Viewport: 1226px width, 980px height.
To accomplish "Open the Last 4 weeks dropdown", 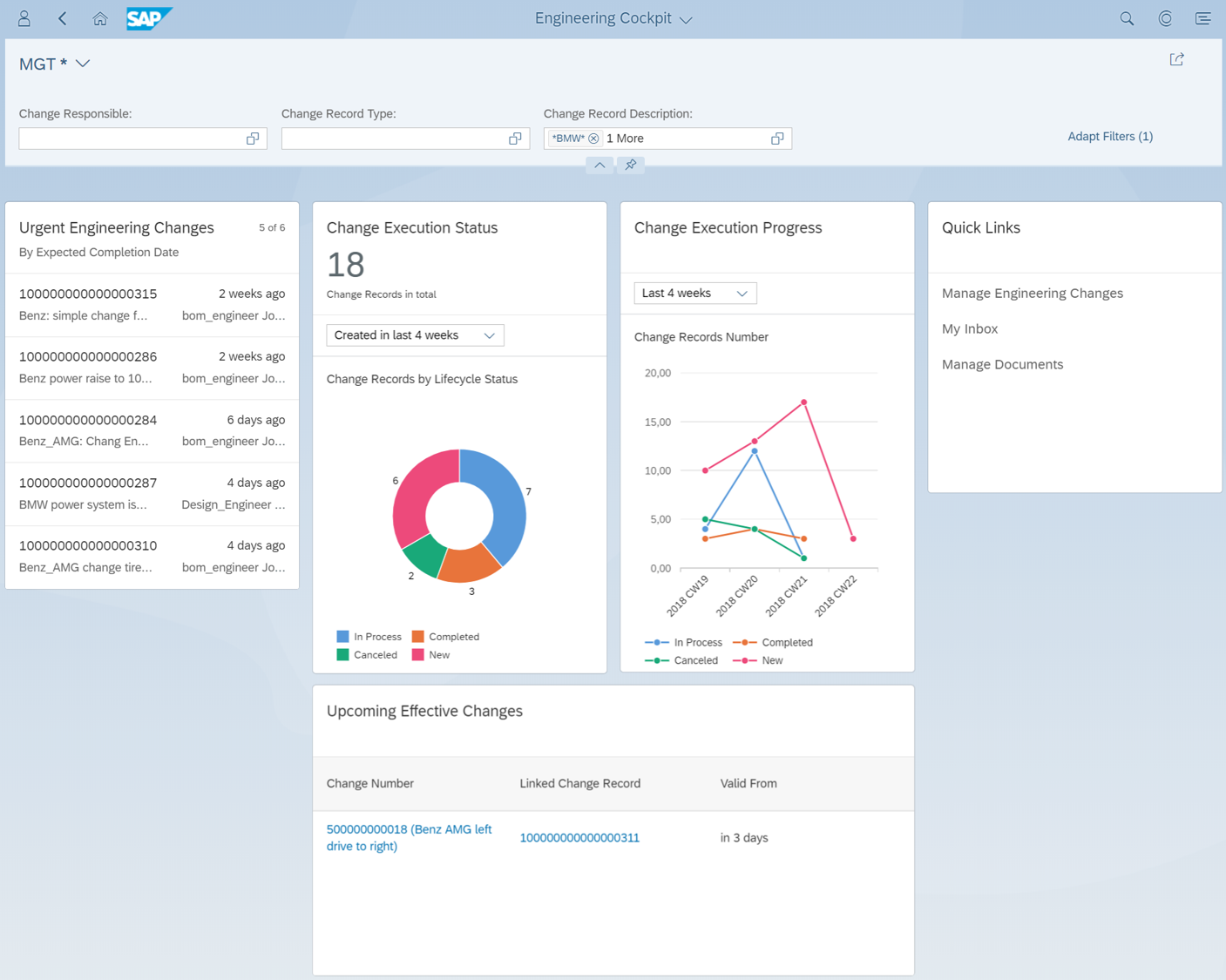I will (x=695, y=294).
